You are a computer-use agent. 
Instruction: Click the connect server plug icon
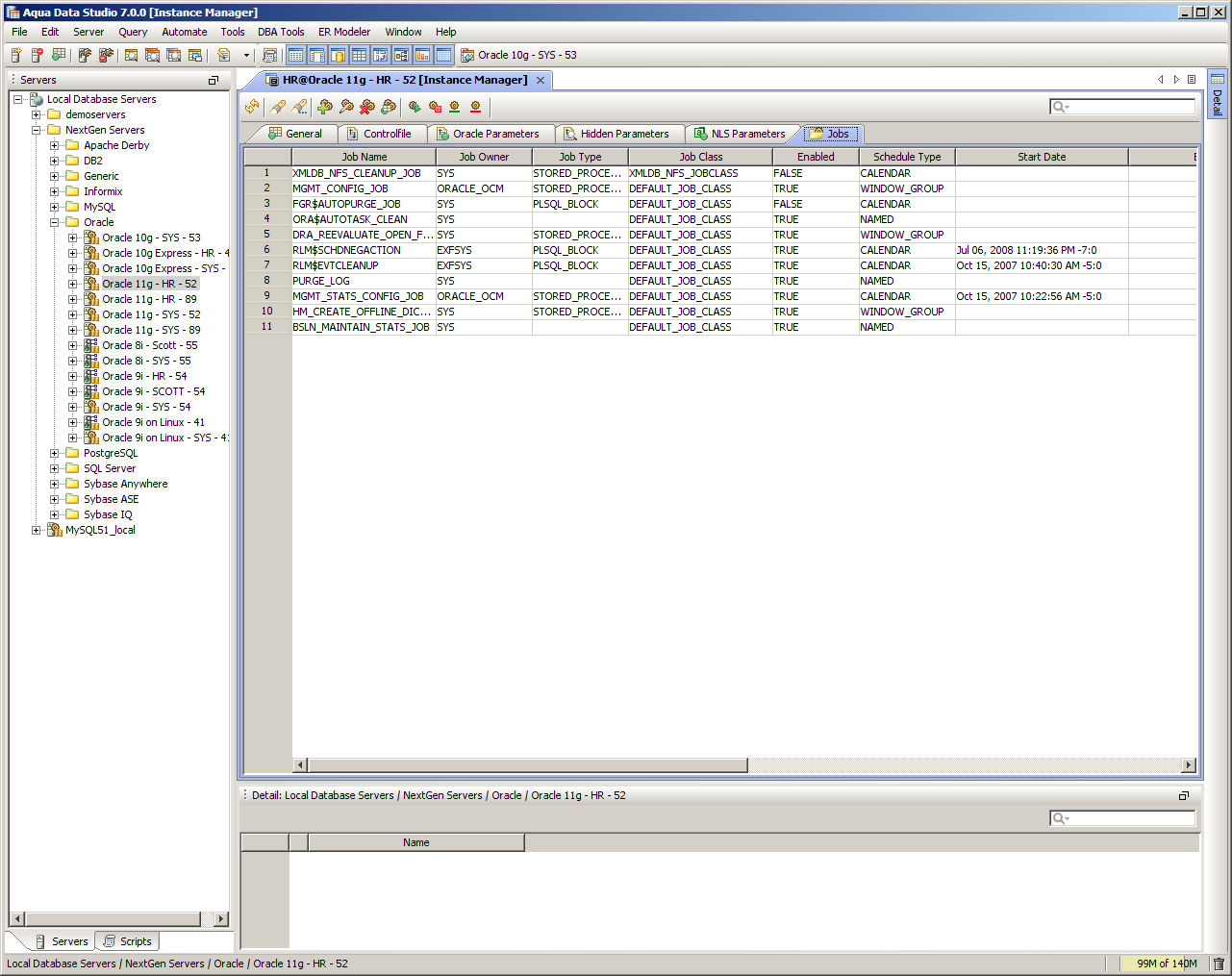pos(85,55)
